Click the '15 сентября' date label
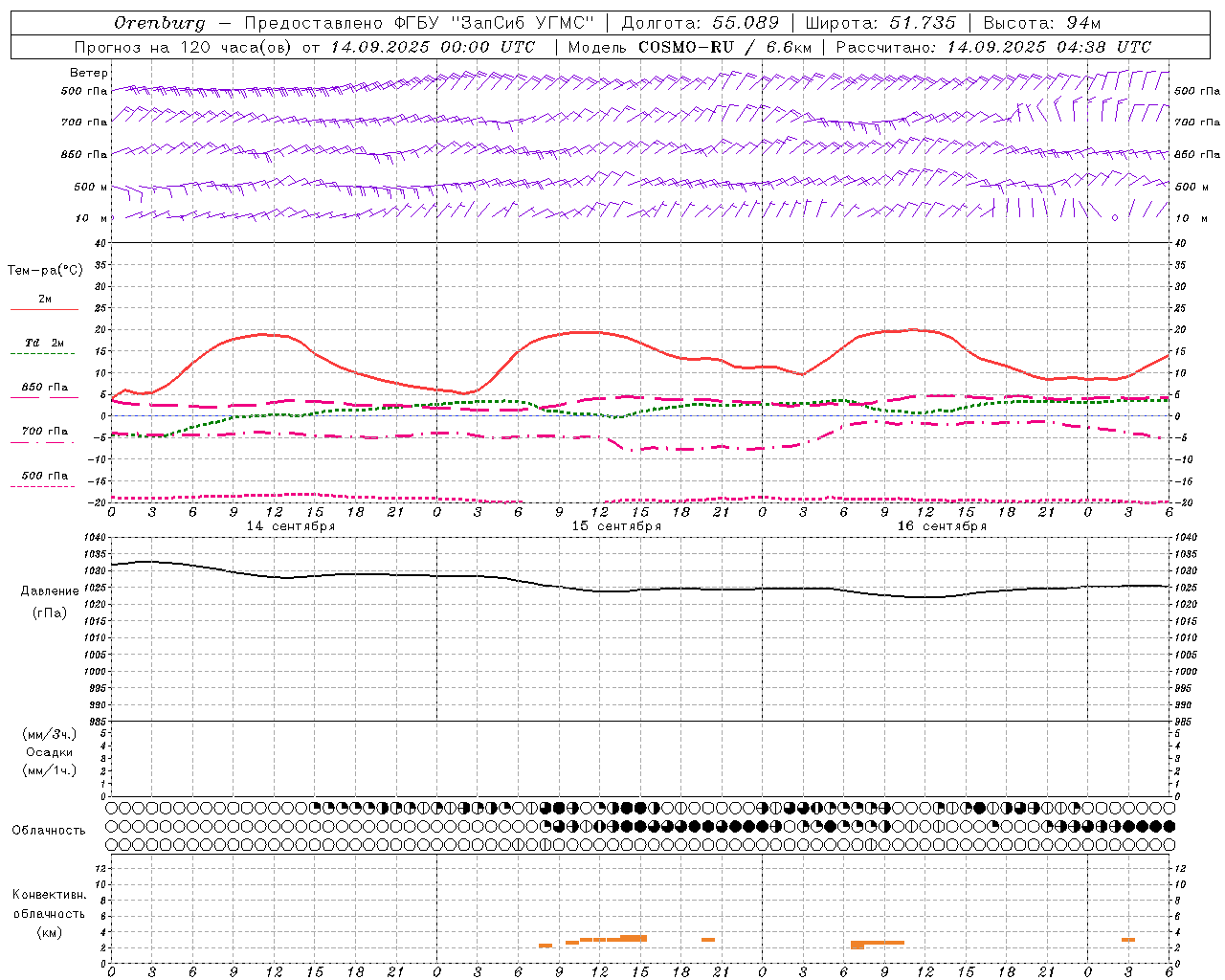The height and width of the screenshot is (980, 1225). click(616, 526)
